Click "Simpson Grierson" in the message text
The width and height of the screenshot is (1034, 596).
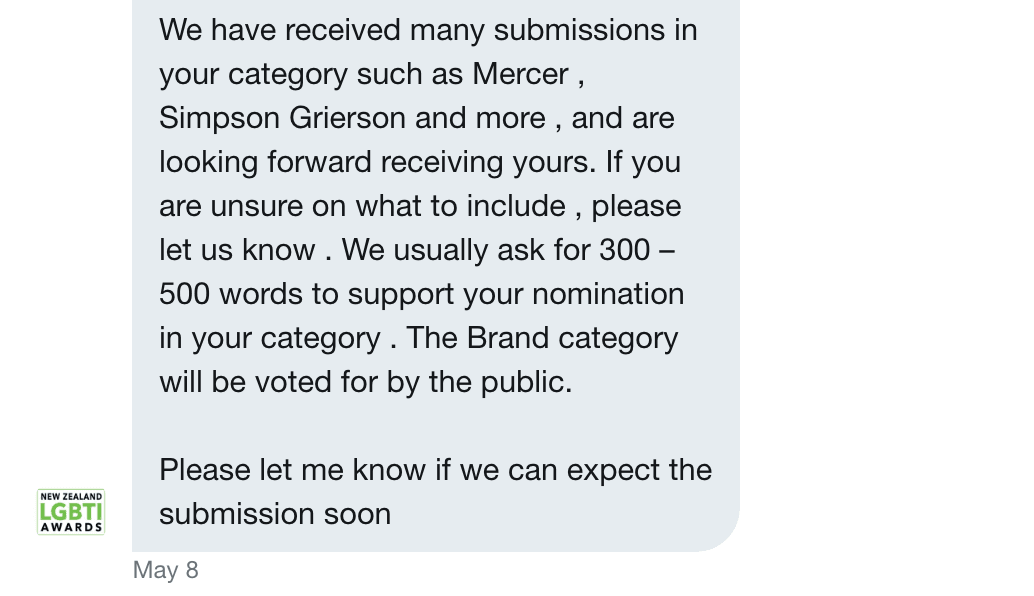[282, 118]
